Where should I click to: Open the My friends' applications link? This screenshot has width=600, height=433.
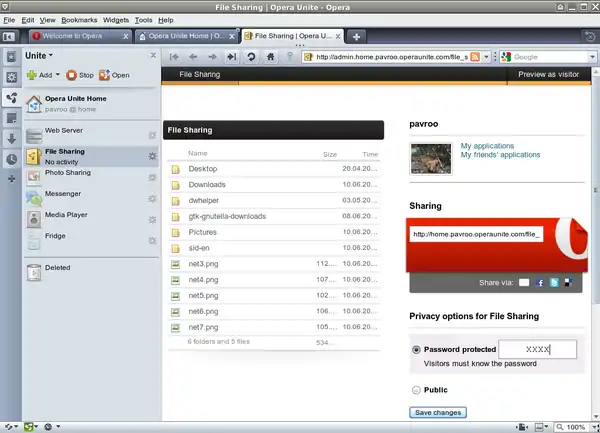point(500,155)
